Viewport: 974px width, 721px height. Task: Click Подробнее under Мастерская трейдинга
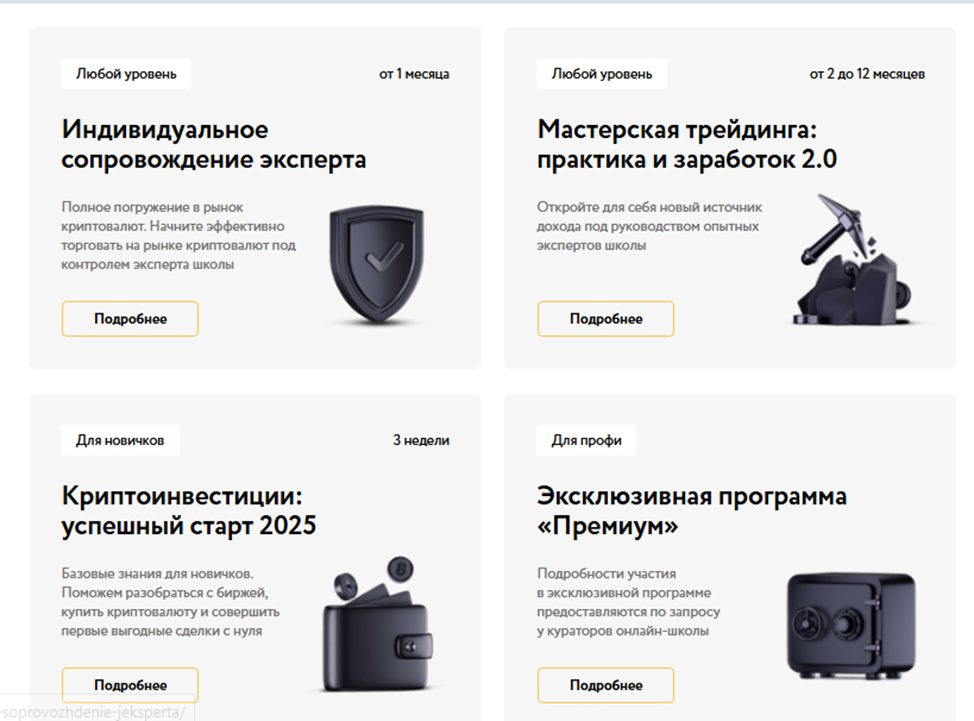606,319
